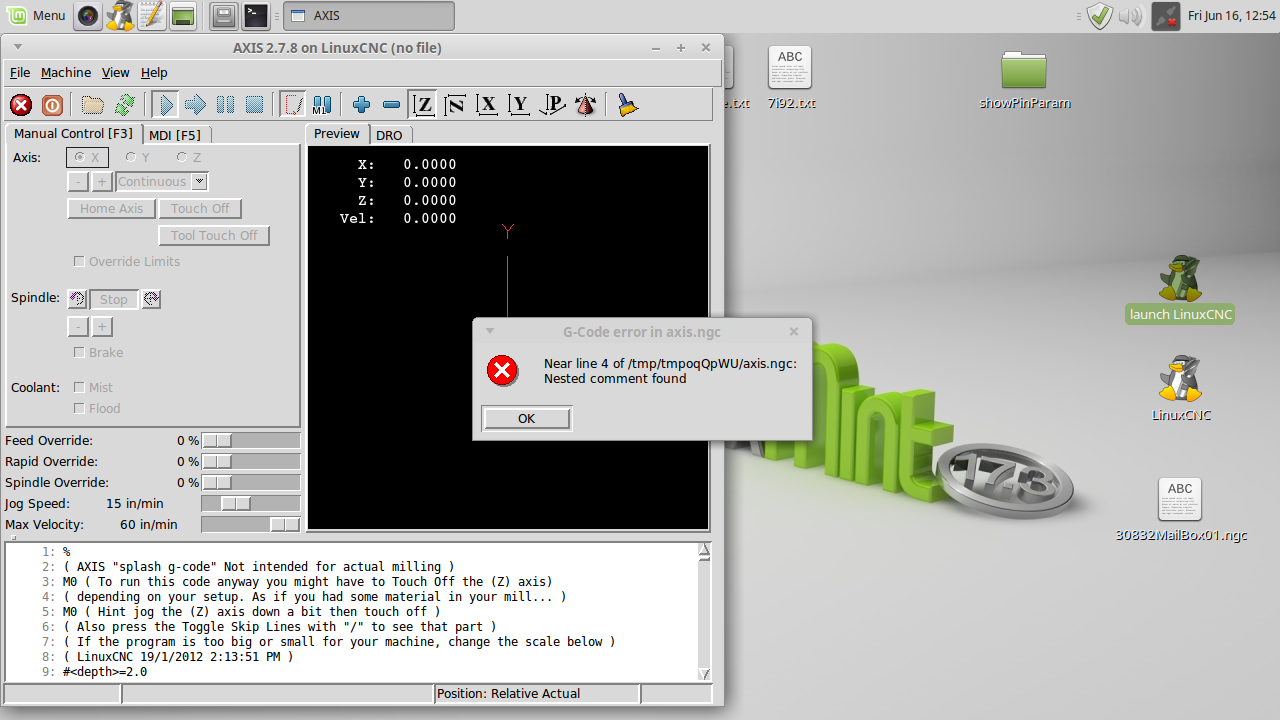Screen dimensions: 1280x720
Task: Switch to the Preview tab
Action: (x=337, y=134)
